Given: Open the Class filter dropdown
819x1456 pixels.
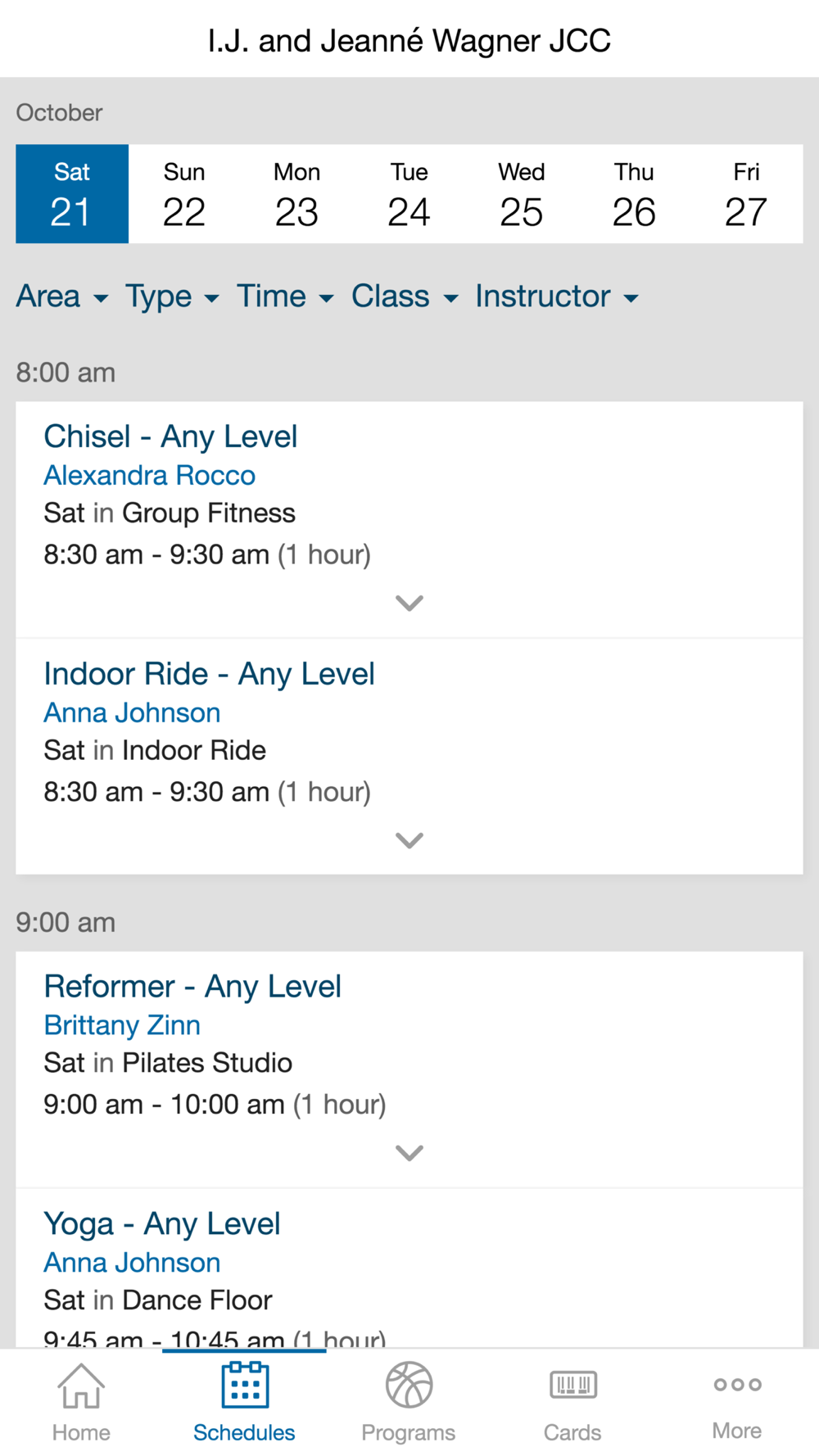Looking at the screenshot, I should (x=405, y=296).
